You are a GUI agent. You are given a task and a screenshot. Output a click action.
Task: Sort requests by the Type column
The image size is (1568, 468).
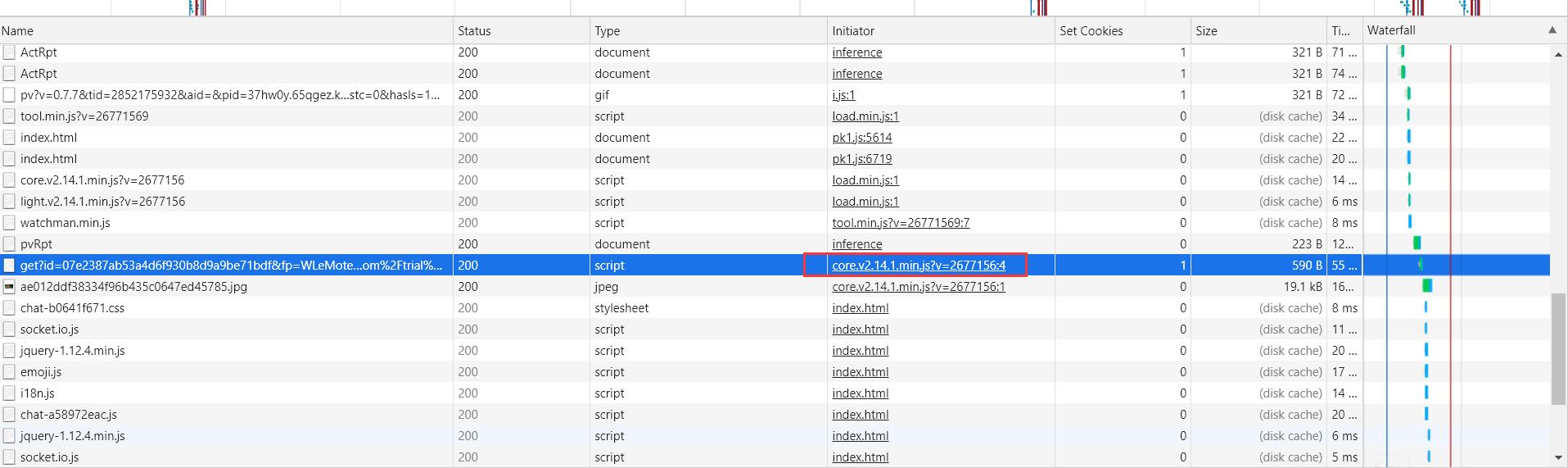607,31
